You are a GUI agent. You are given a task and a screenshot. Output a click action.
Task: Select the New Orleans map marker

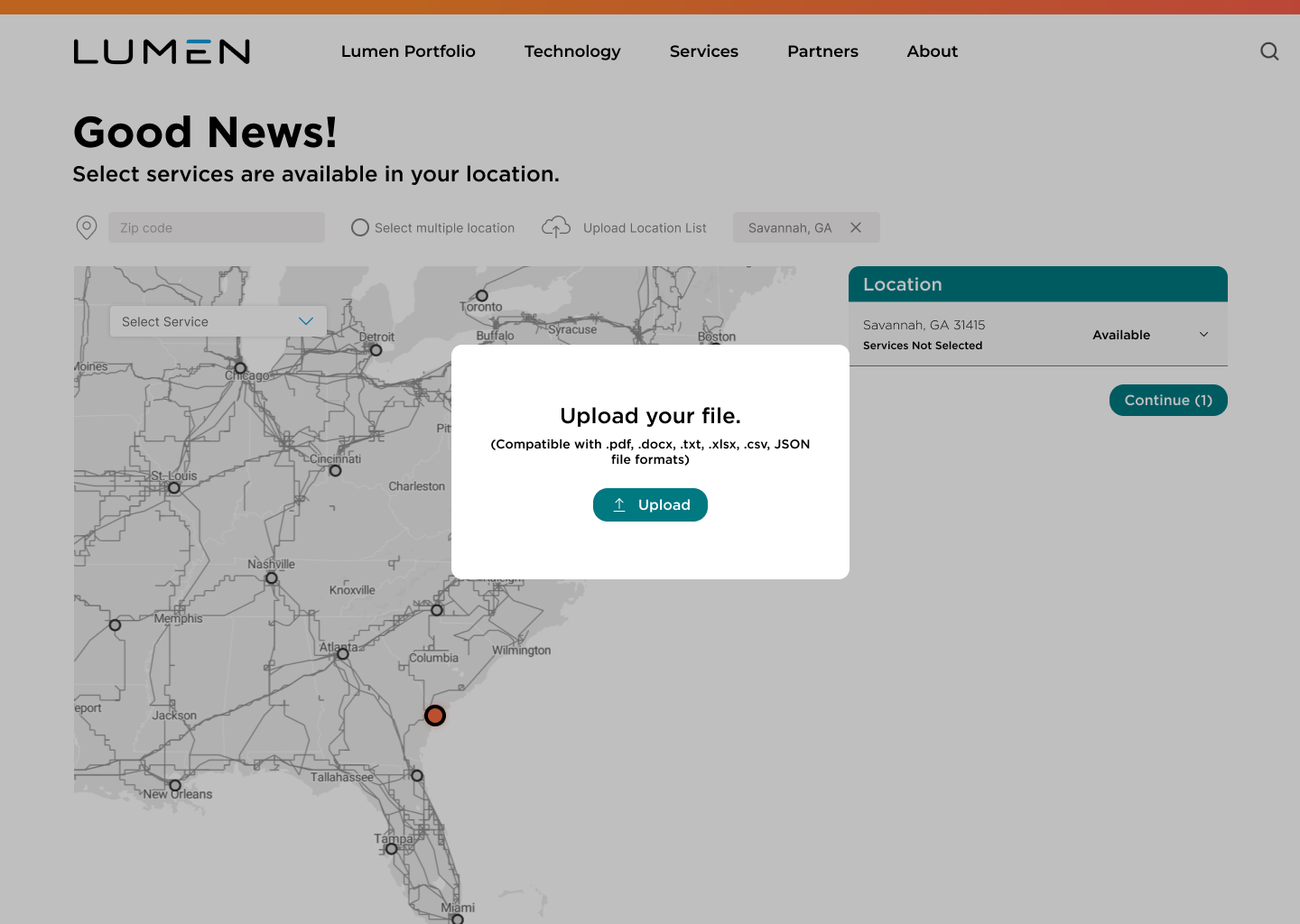pyautogui.click(x=175, y=785)
